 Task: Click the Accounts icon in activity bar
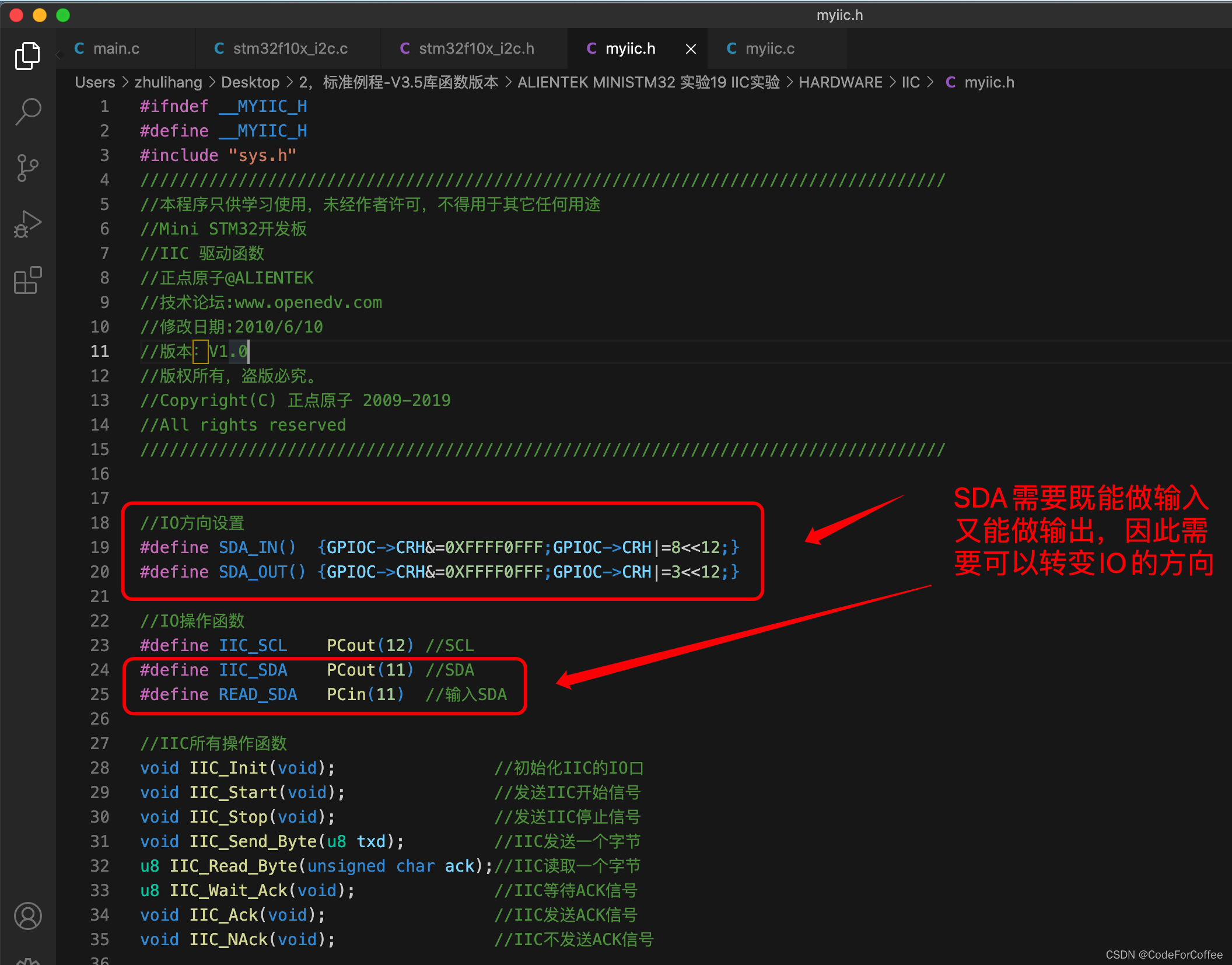click(x=27, y=915)
